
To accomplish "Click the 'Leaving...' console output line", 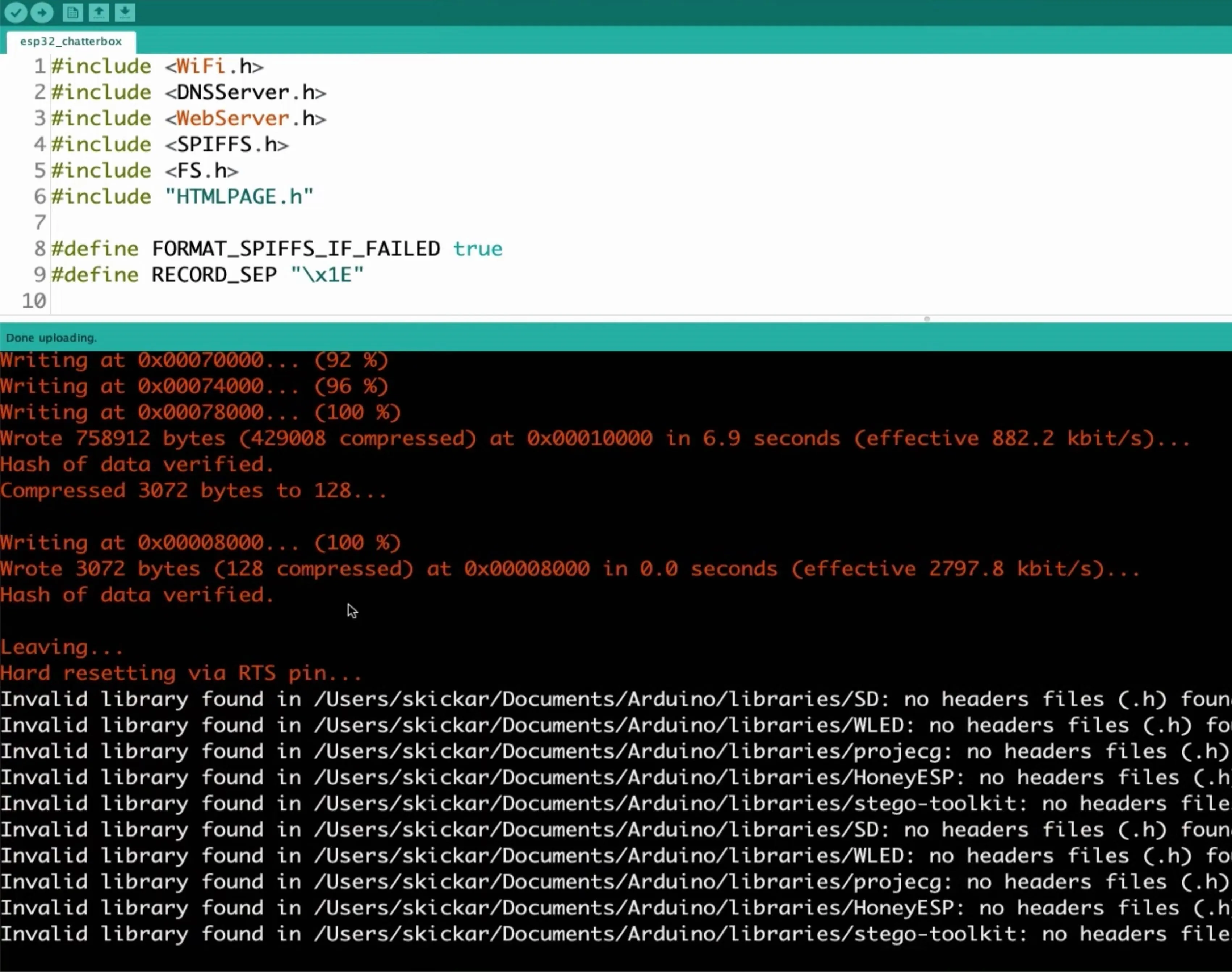I will click(62, 647).
